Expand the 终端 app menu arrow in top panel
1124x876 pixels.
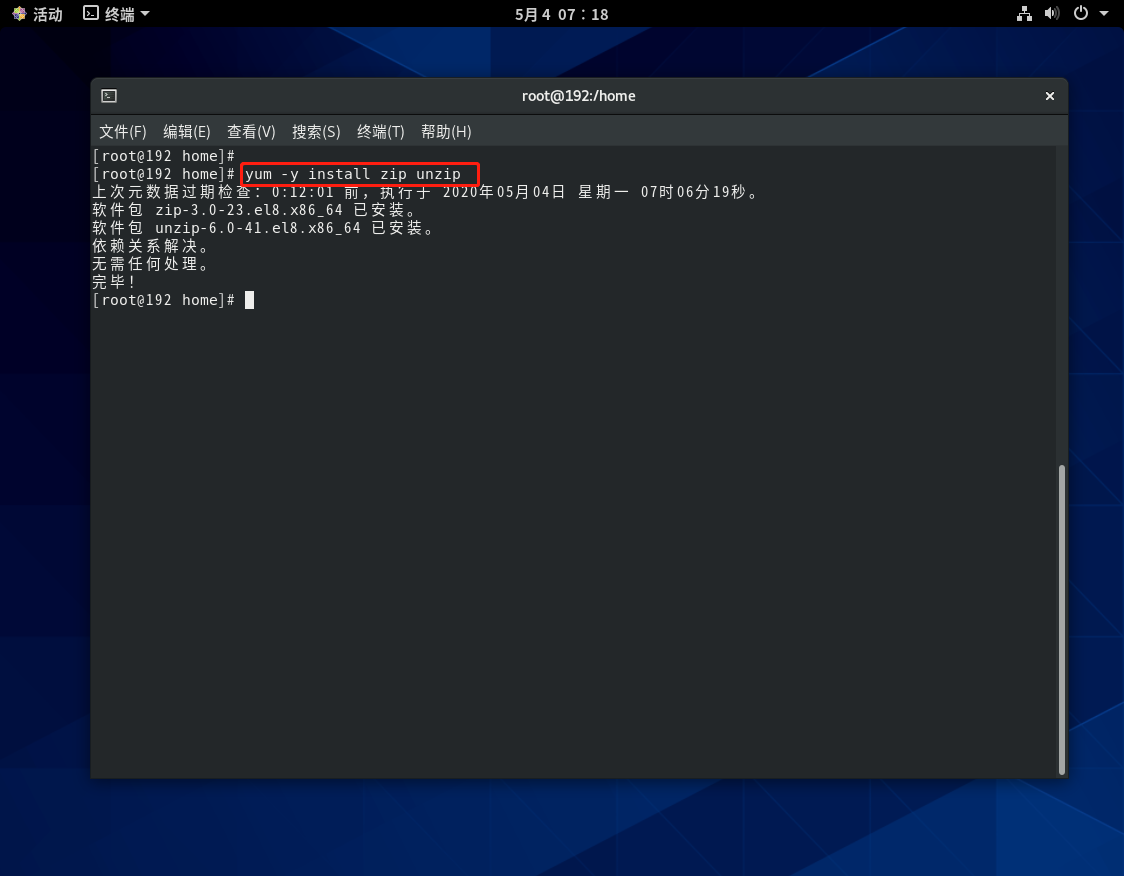(145, 14)
